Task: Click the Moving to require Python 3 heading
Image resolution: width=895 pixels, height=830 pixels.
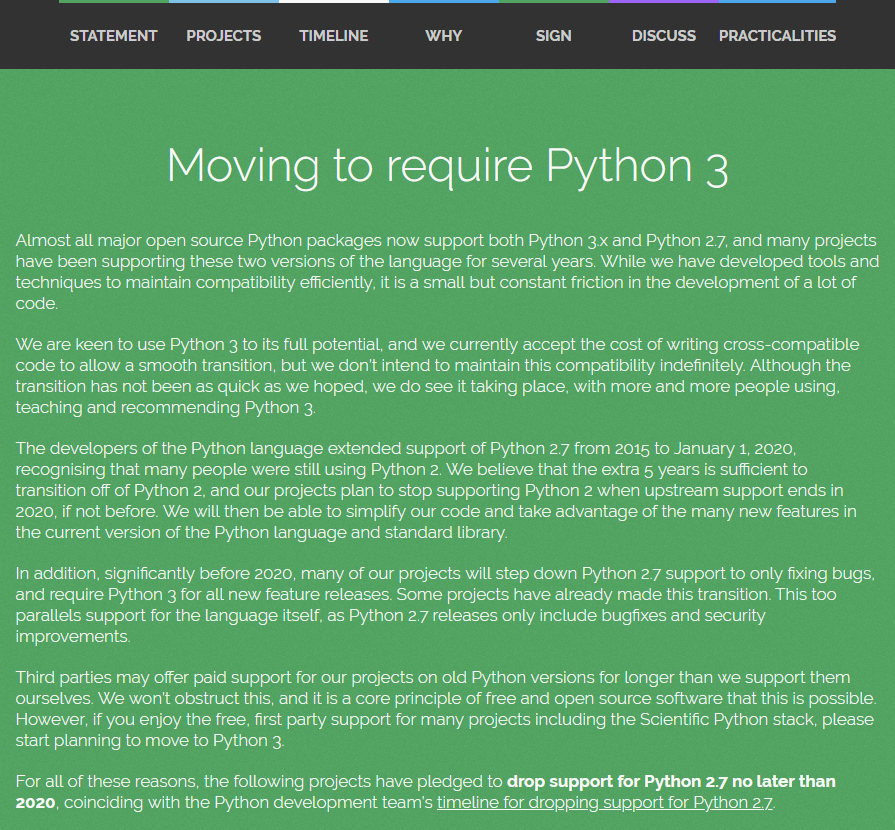Action: 447,165
